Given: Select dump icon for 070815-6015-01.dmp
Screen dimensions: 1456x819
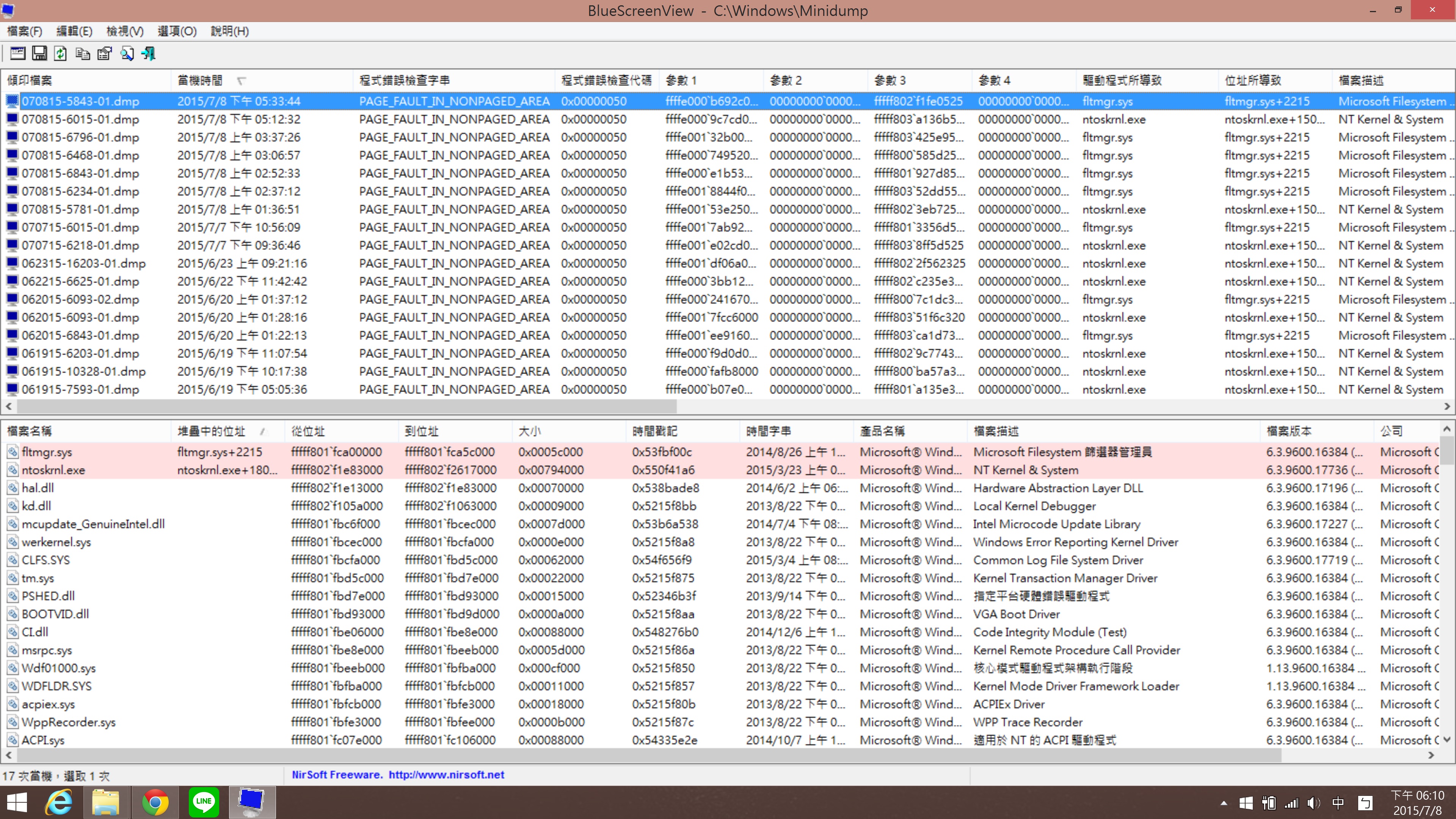Looking at the screenshot, I should point(12,119).
